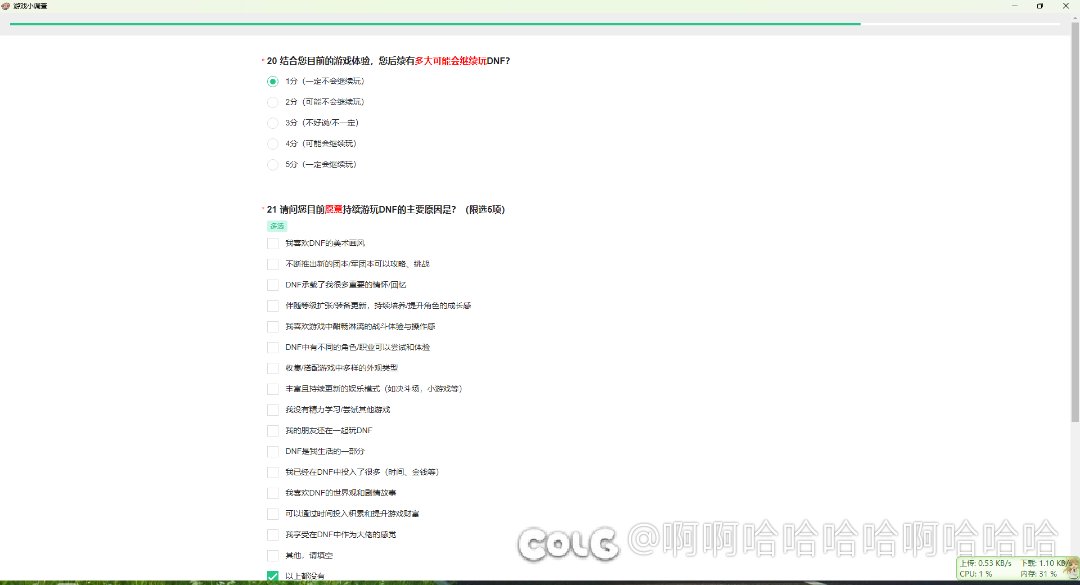Screen dimensions: 1080x585
Task: Click the green 多选 tag
Action: click(277, 226)
